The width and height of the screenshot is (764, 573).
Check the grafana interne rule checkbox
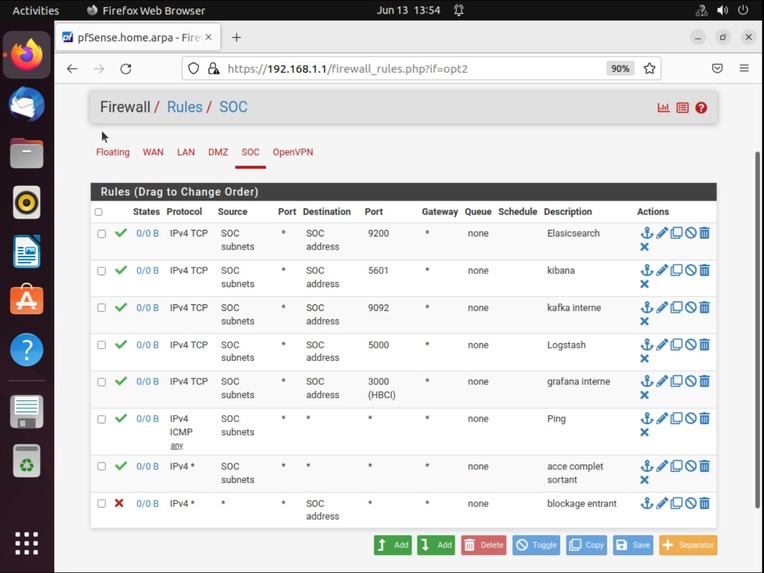[x=101, y=382]
